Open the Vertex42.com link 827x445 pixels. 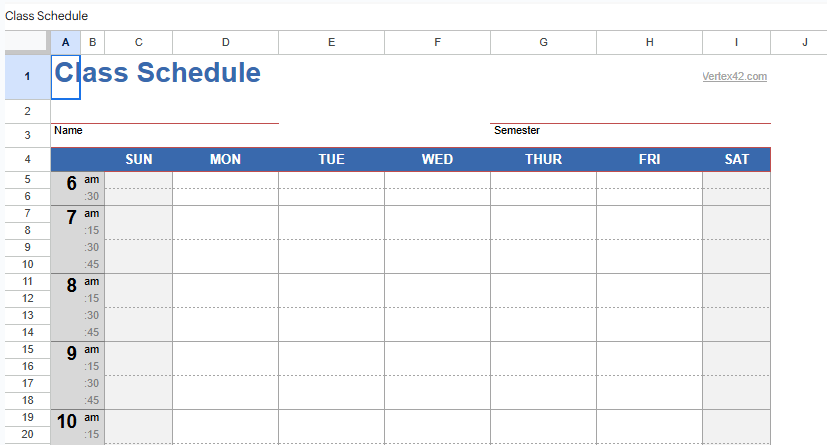[x=734, y=77]
